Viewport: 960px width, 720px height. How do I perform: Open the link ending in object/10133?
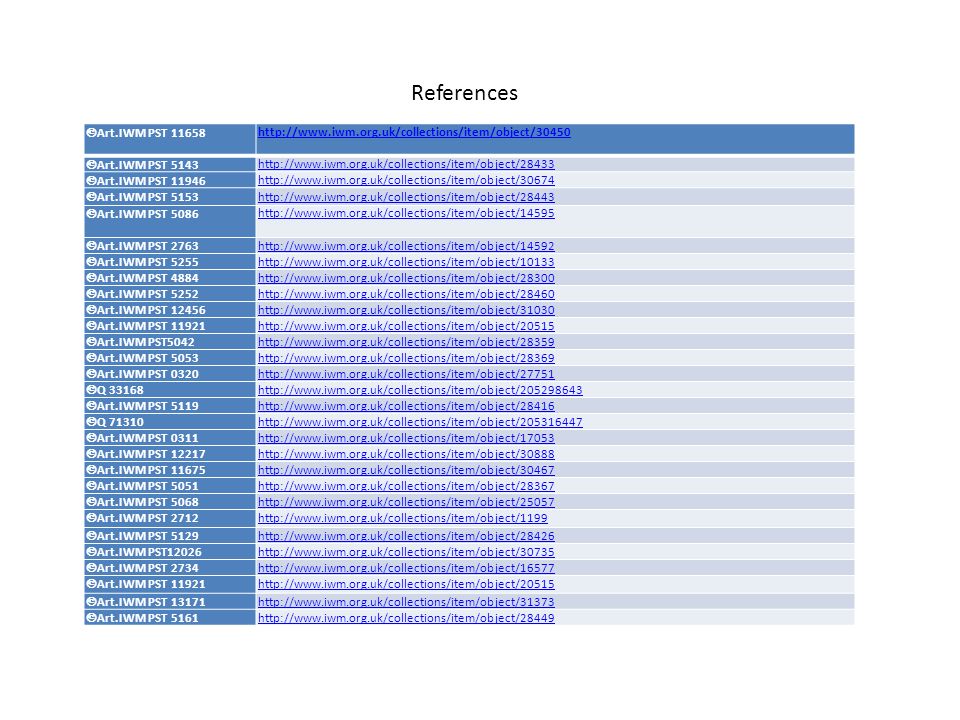pos(406,262)
